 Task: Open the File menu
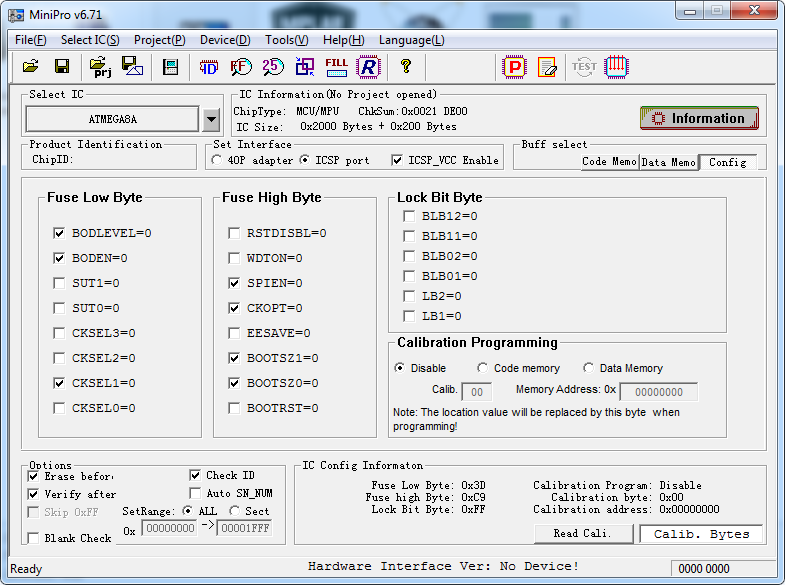[x=31, y=40]
